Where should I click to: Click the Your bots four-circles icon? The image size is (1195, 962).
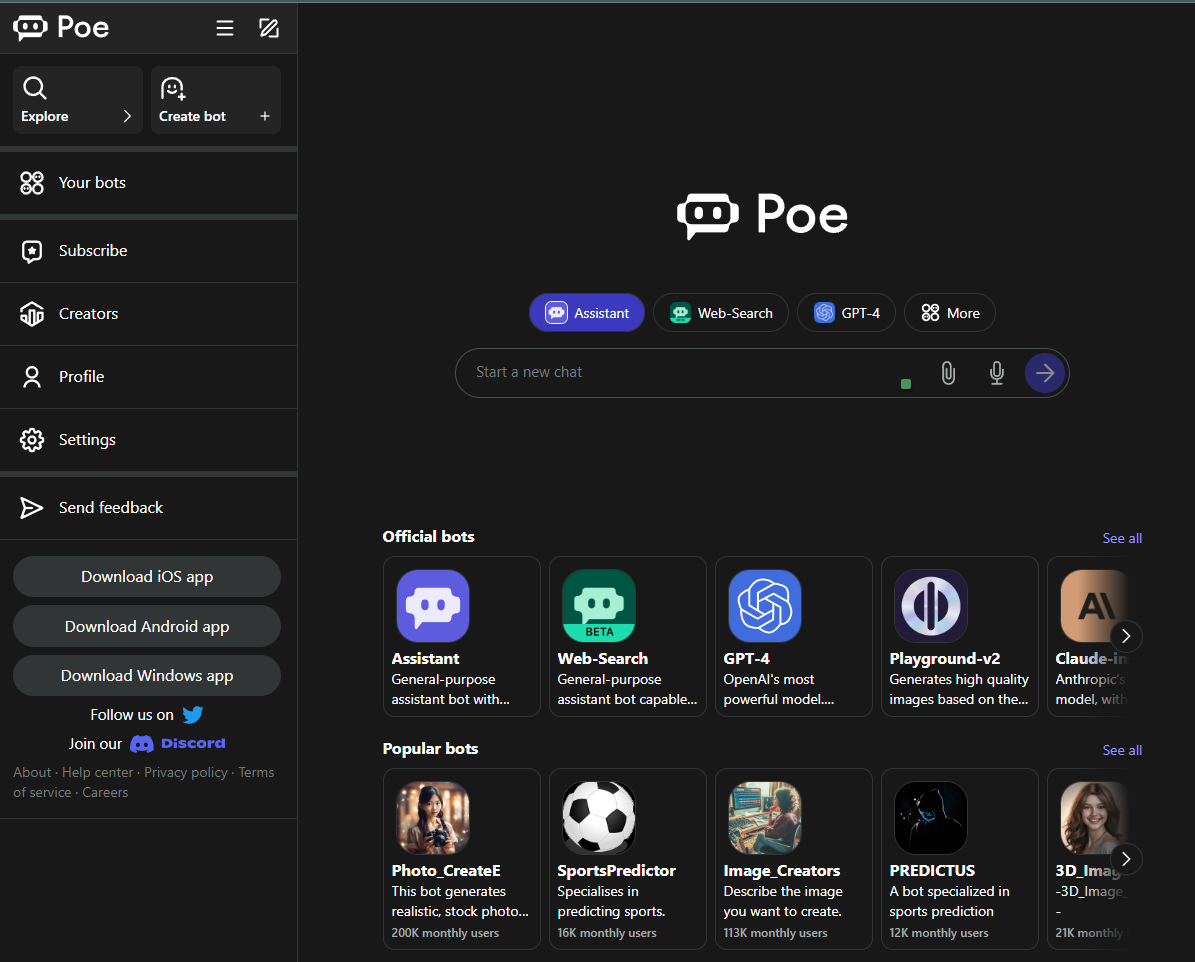(x=32, y=183)
